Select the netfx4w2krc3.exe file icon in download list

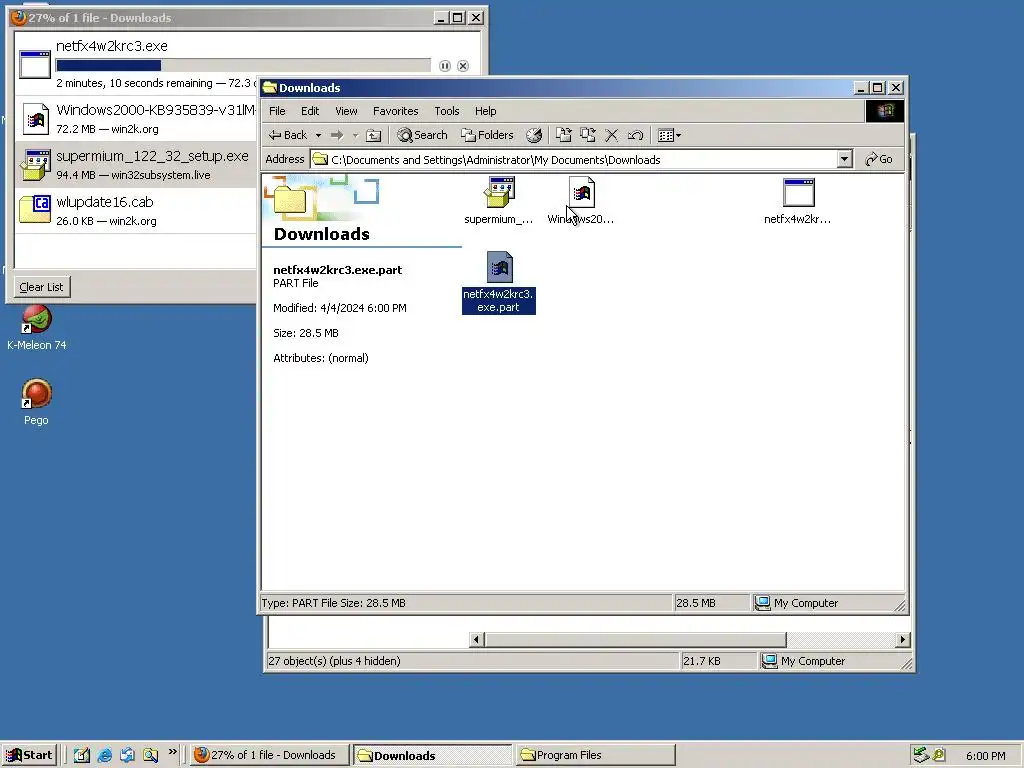(35, 64)
